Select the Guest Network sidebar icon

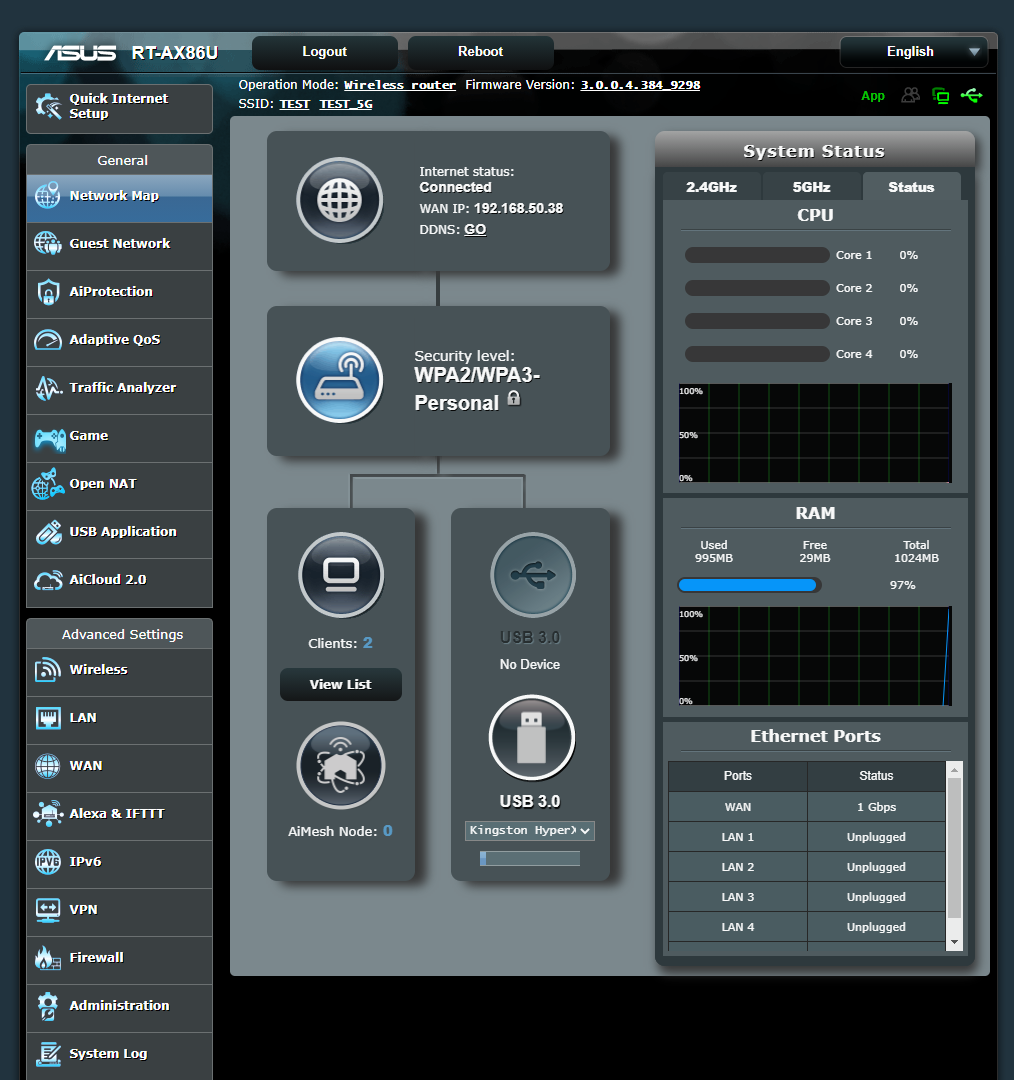pos(46,245)
